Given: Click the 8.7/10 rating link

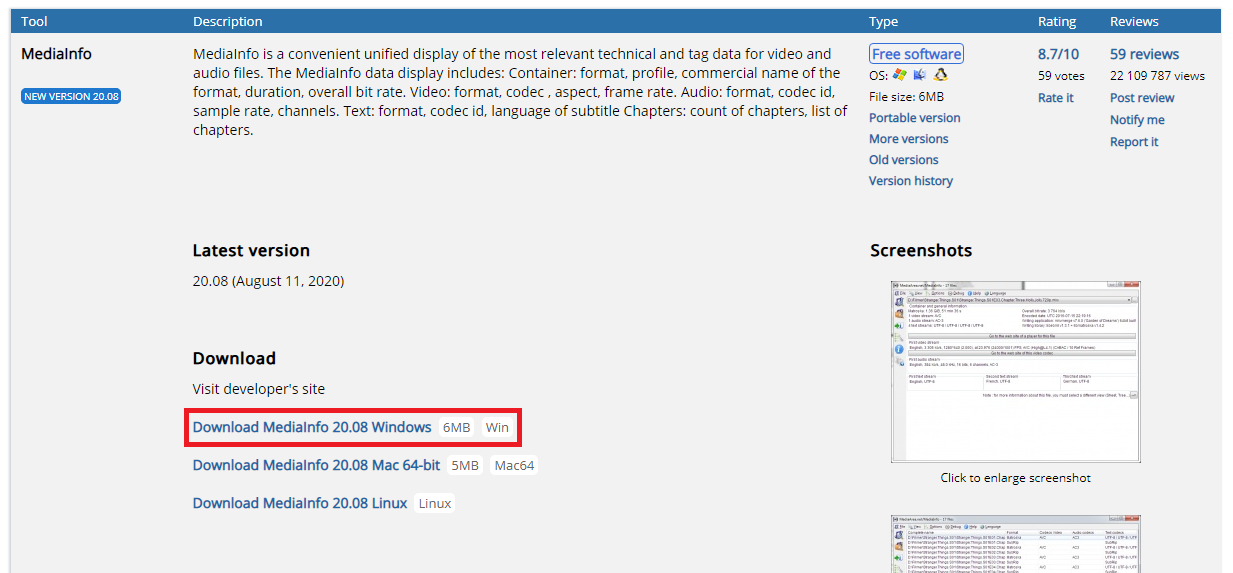Looking at the screenshot, I should click(1058, 54).
